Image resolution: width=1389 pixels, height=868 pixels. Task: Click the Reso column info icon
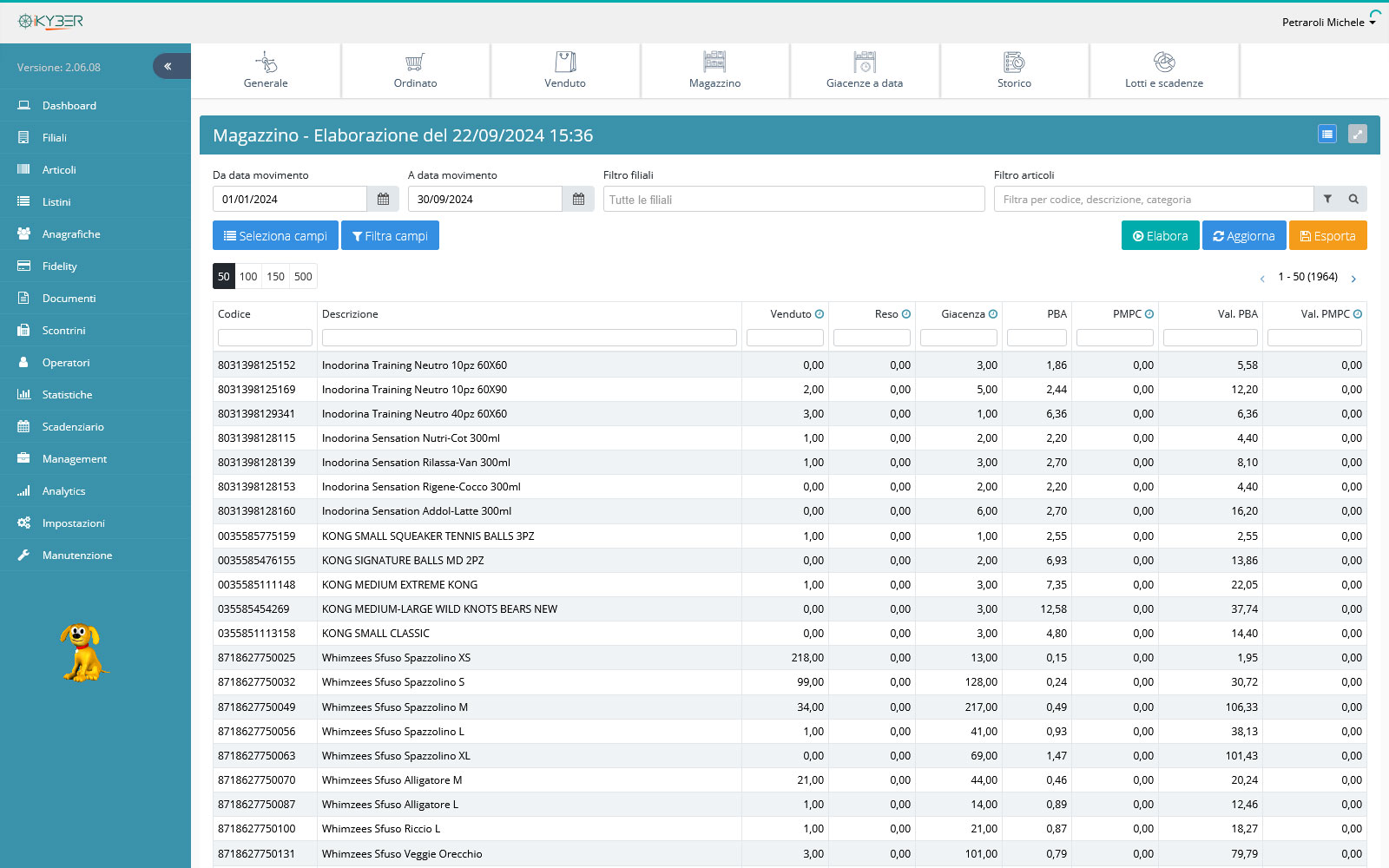(x=906, y=314)
